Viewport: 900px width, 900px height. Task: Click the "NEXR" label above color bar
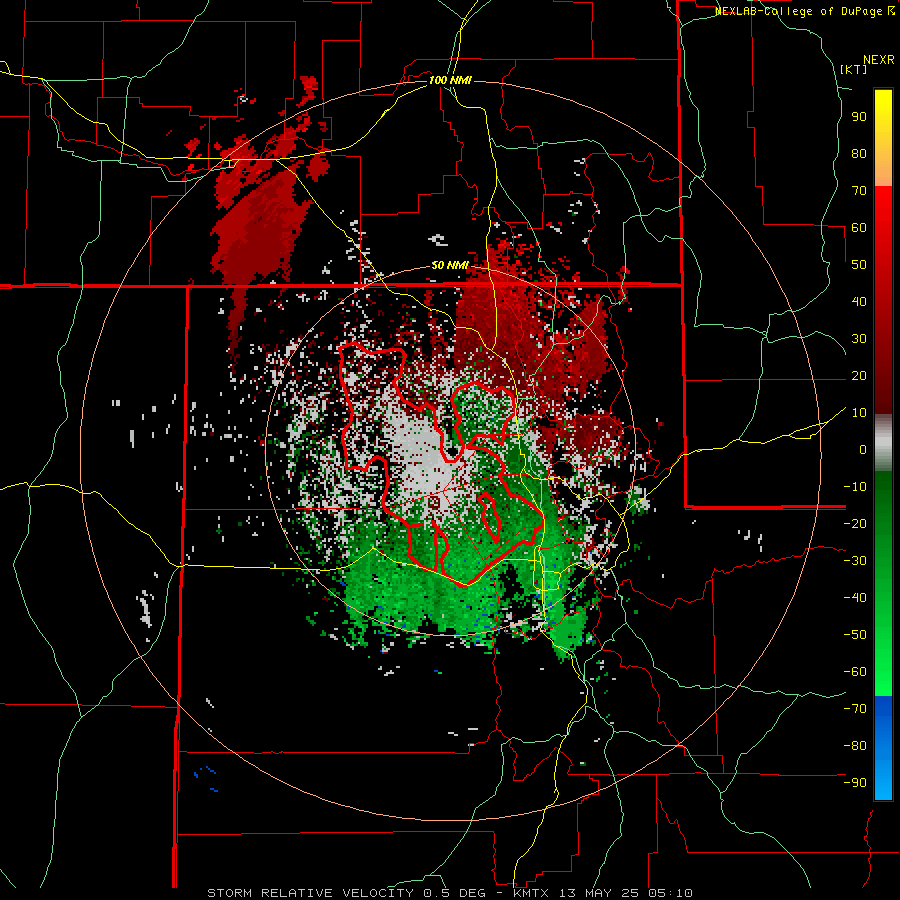(x=879, y=60)
